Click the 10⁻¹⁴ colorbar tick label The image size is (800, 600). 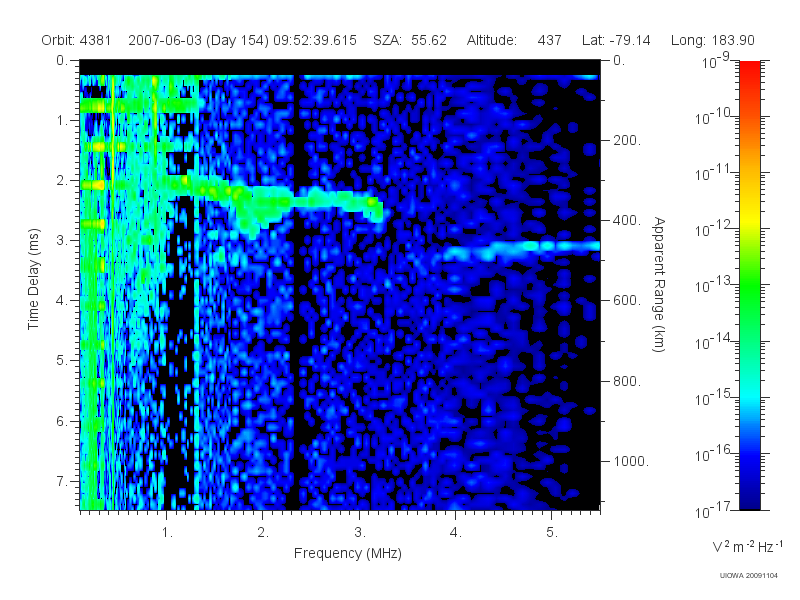coord(714,341)
